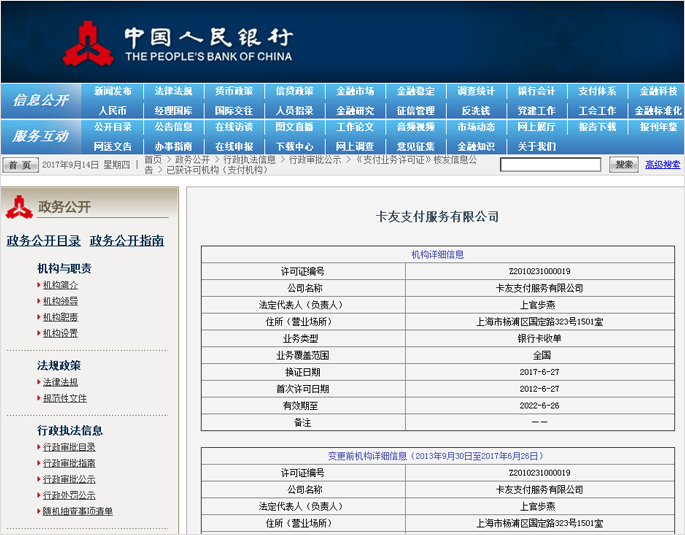Open the 法律法规 navigation item
685x535 pixels.
click(173, 91)
